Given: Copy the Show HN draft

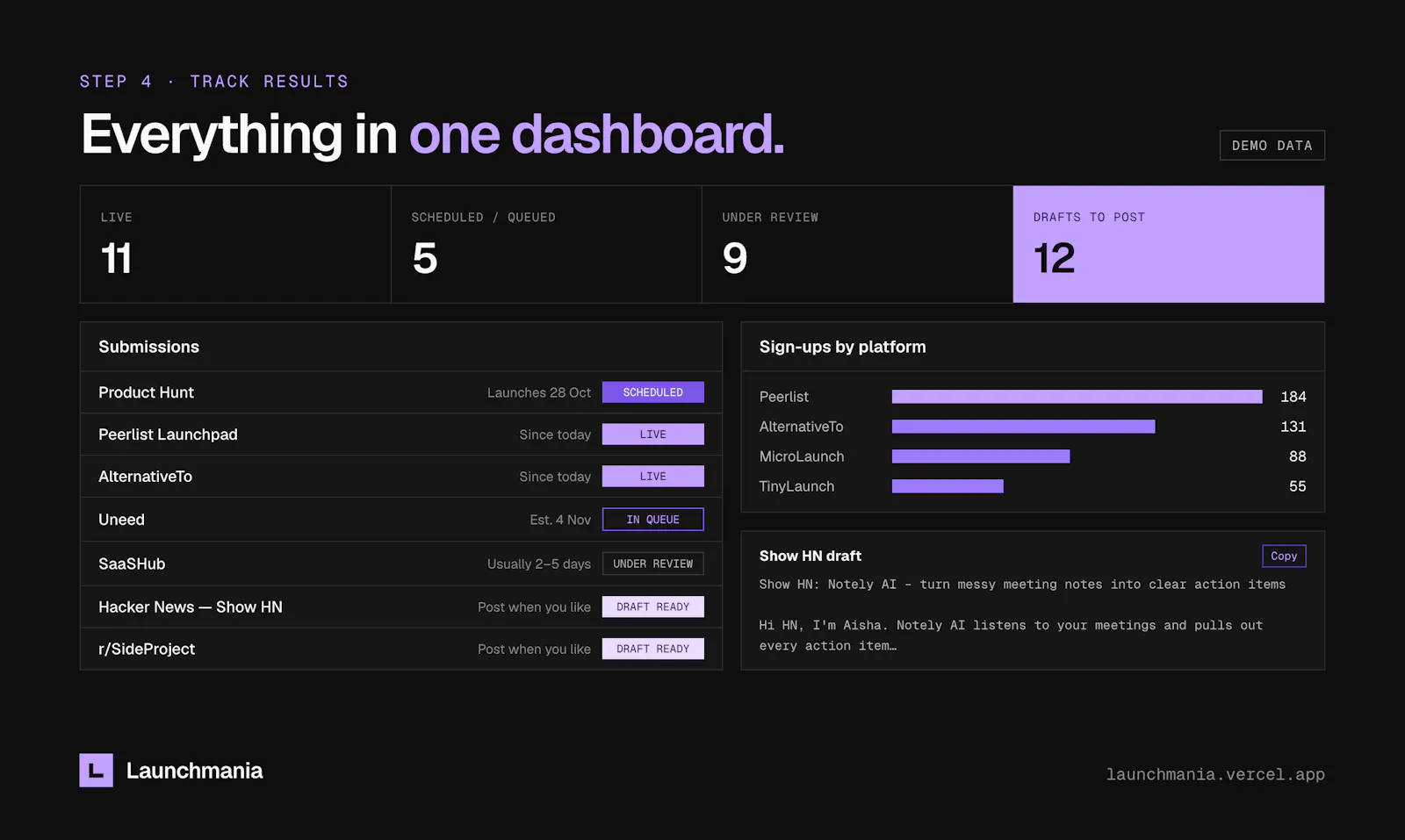Looking at the screenshot, I should (1284, 556).
